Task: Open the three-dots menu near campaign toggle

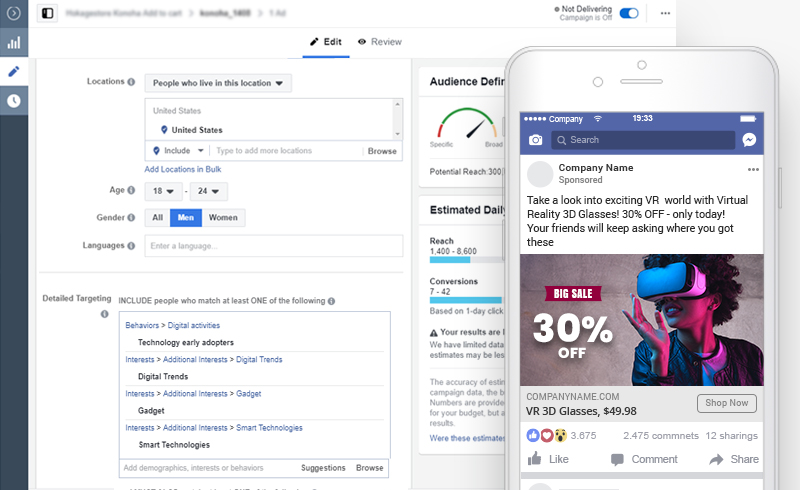Action: 665,13
